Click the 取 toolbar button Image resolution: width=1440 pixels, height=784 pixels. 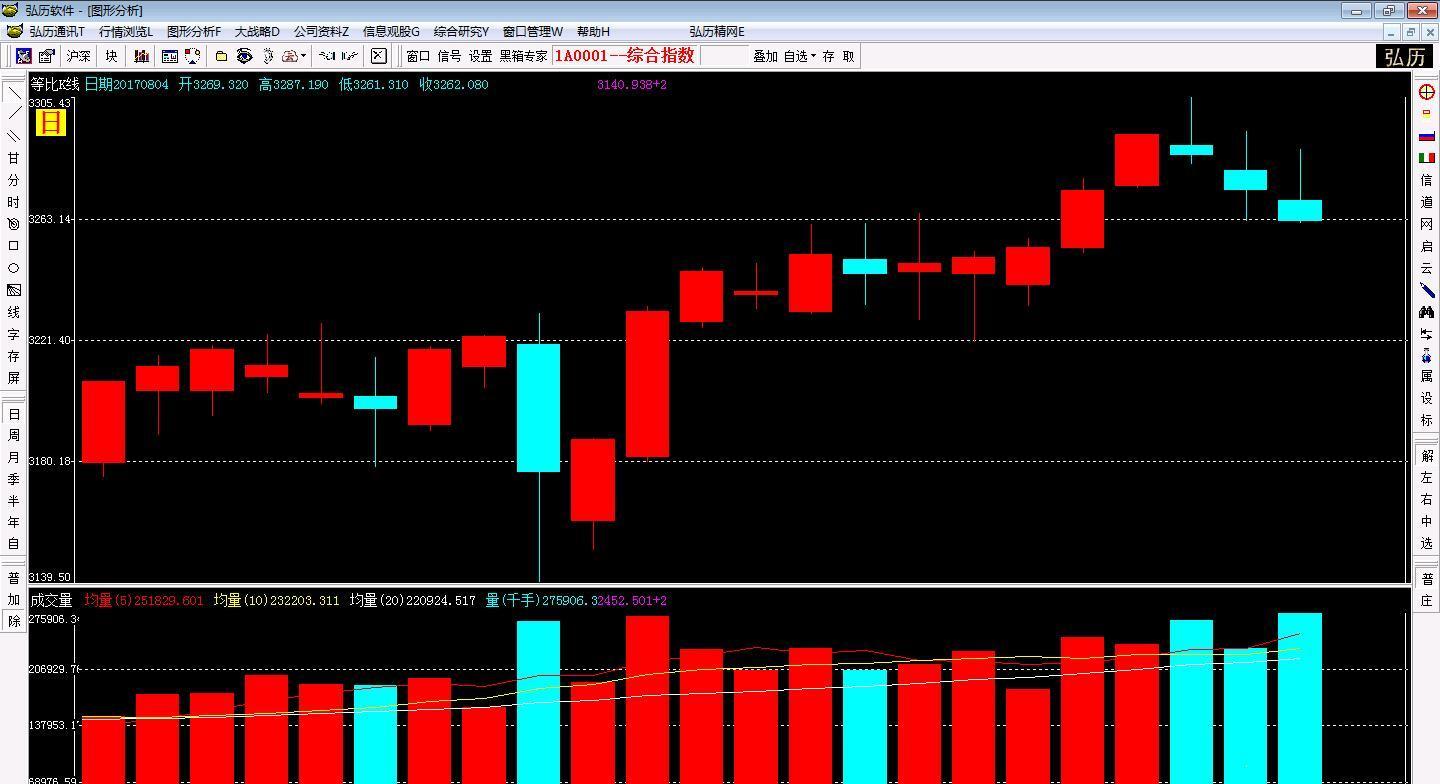848,56
